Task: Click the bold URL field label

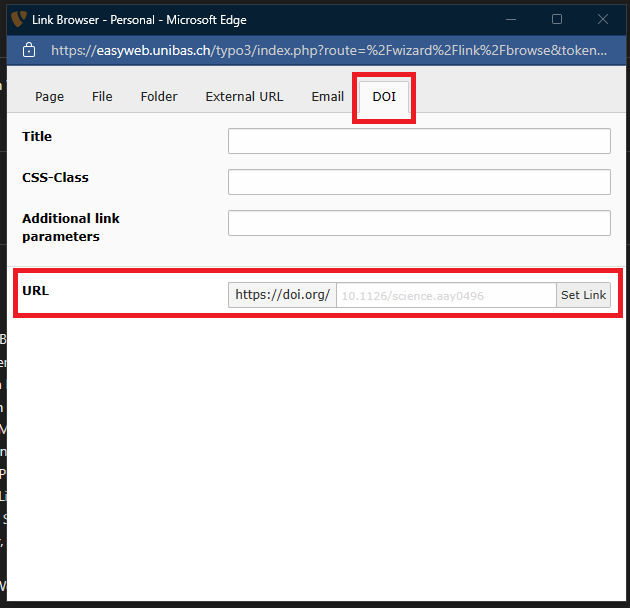Action: click(x=35, y=291)
